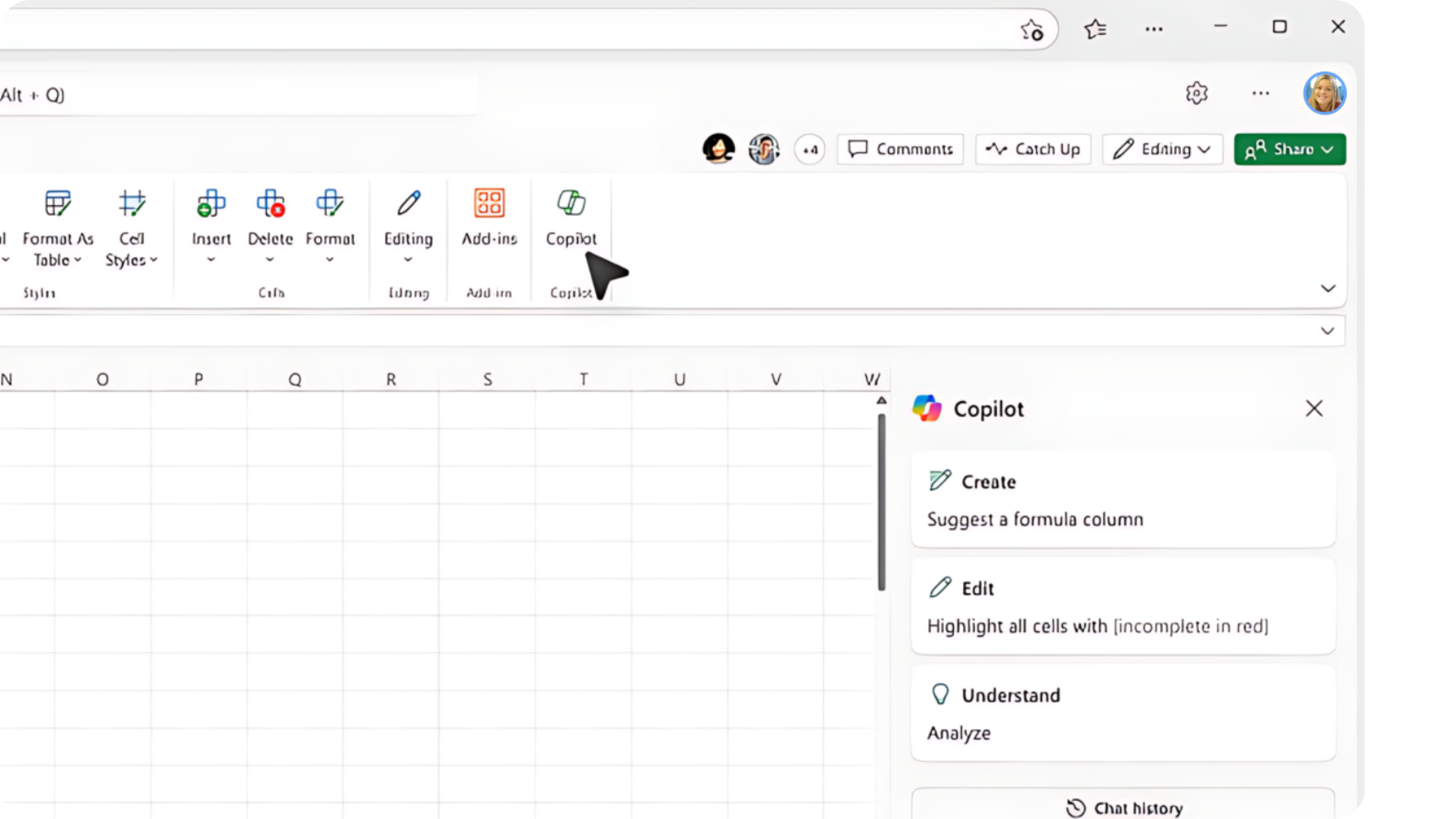
Task: Select the Create suggestion card
Action: tap(1123, 499)
